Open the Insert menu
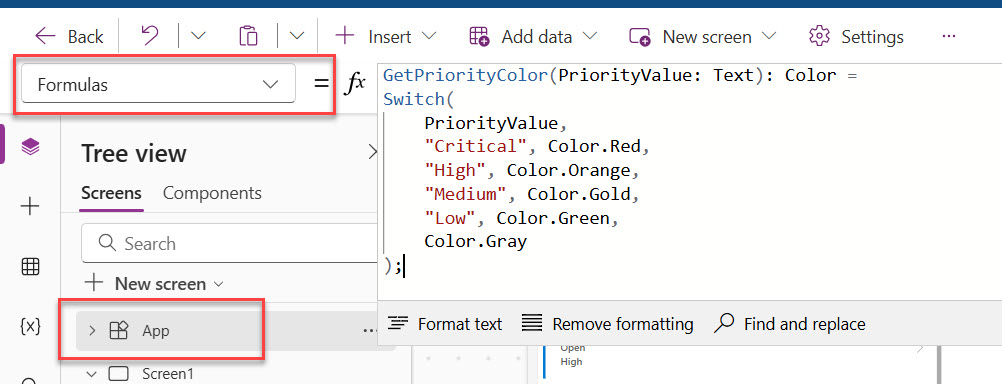This screenshot has height=384, width=1002. point(386,36)
